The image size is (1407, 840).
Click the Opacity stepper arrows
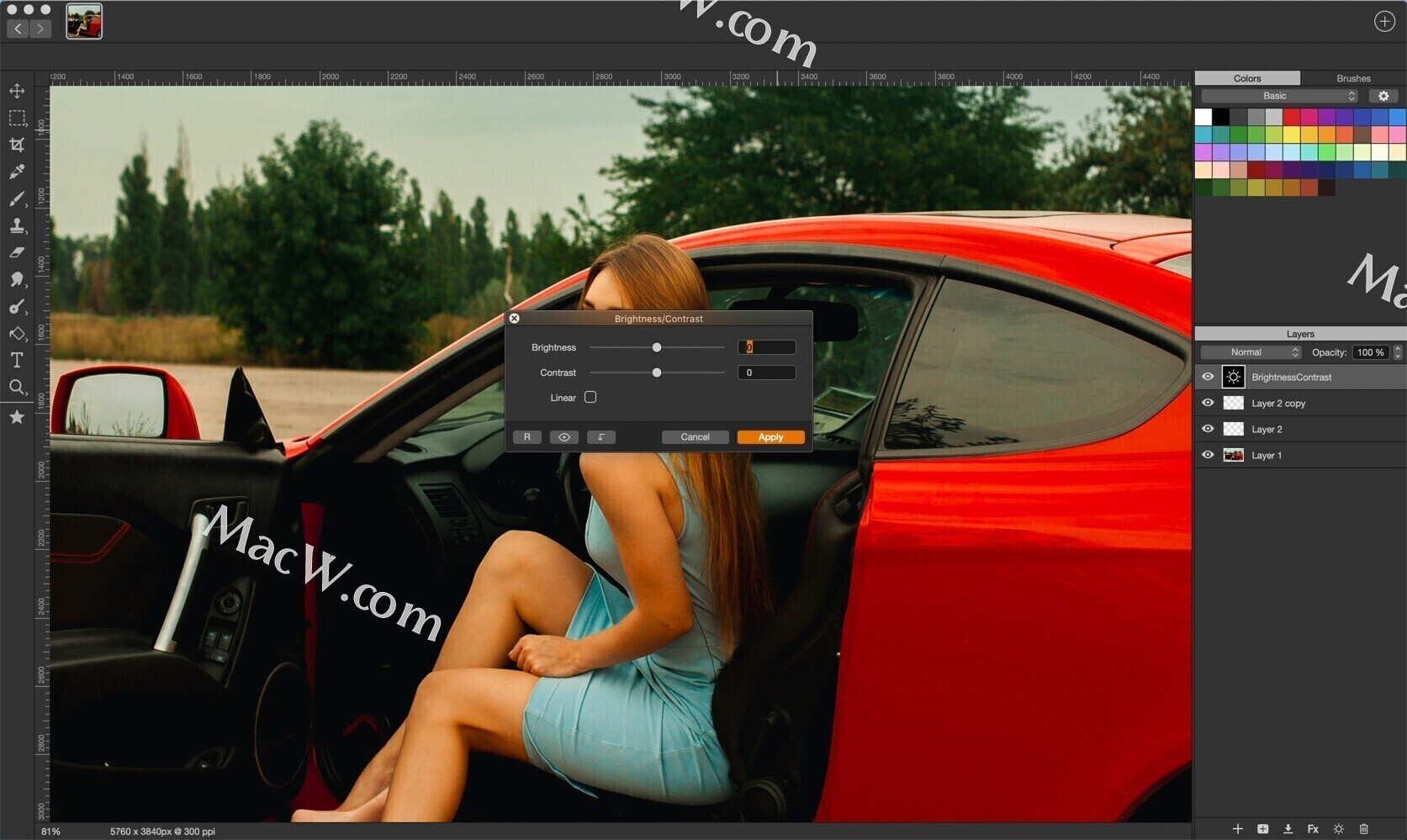pos(1398,352)
